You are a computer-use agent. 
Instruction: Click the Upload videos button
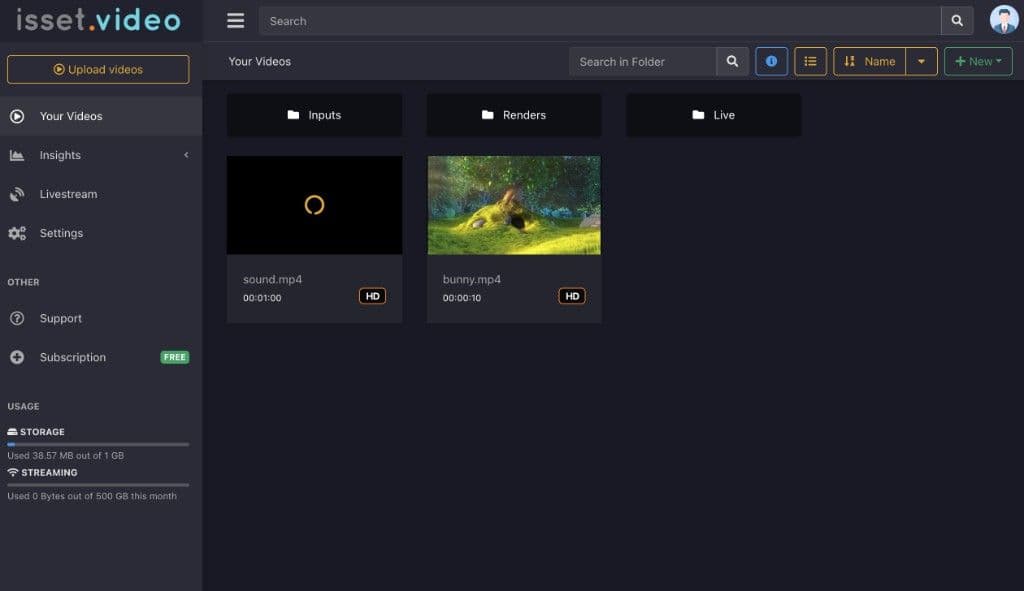[x=98, y=69]
